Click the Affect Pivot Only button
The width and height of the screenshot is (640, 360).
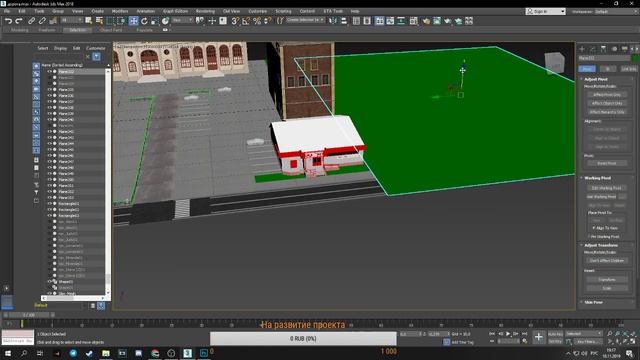pos(607,94)
